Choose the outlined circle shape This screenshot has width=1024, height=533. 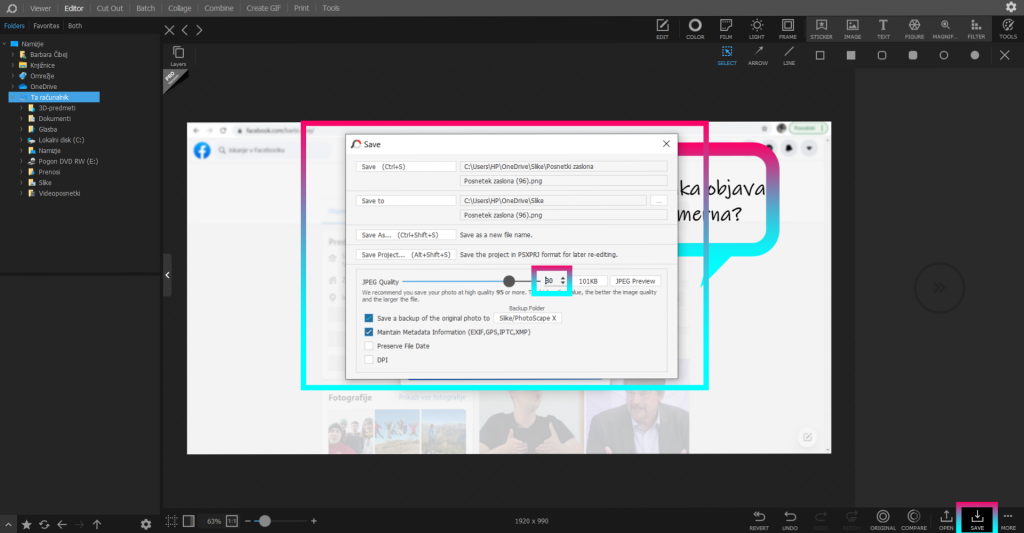(x=944, y=56)
